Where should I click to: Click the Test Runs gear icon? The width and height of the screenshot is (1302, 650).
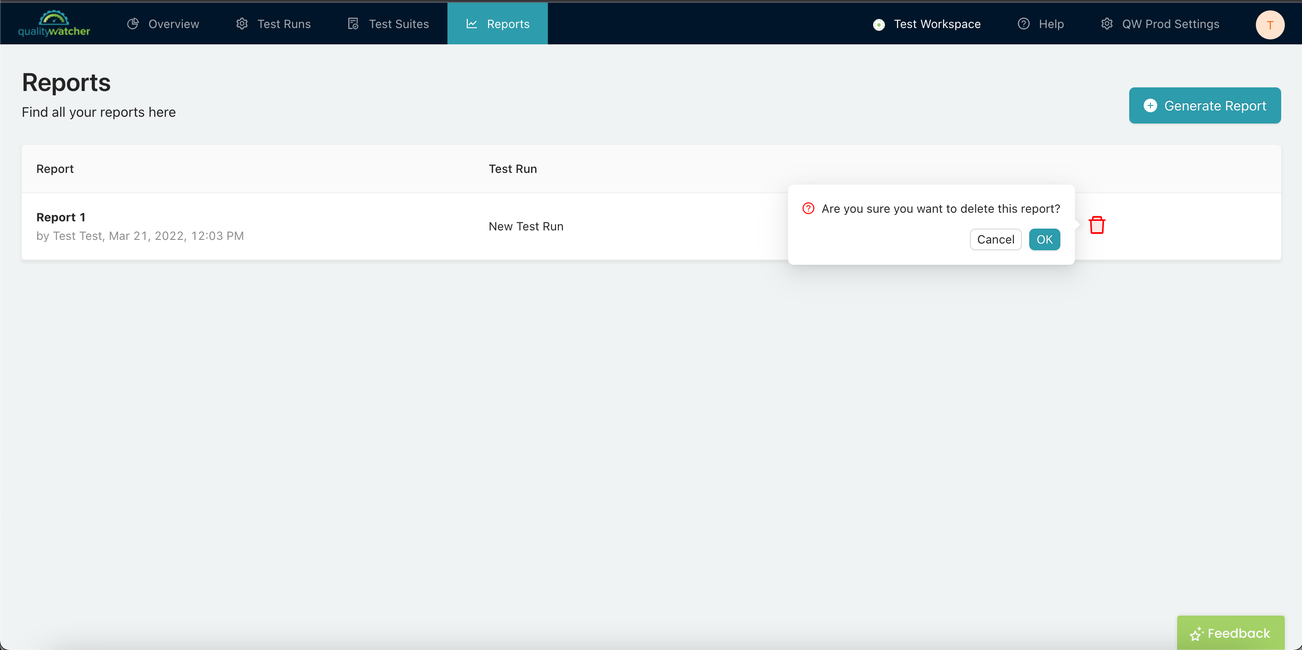pyautogui.click(x=242, y=24)
